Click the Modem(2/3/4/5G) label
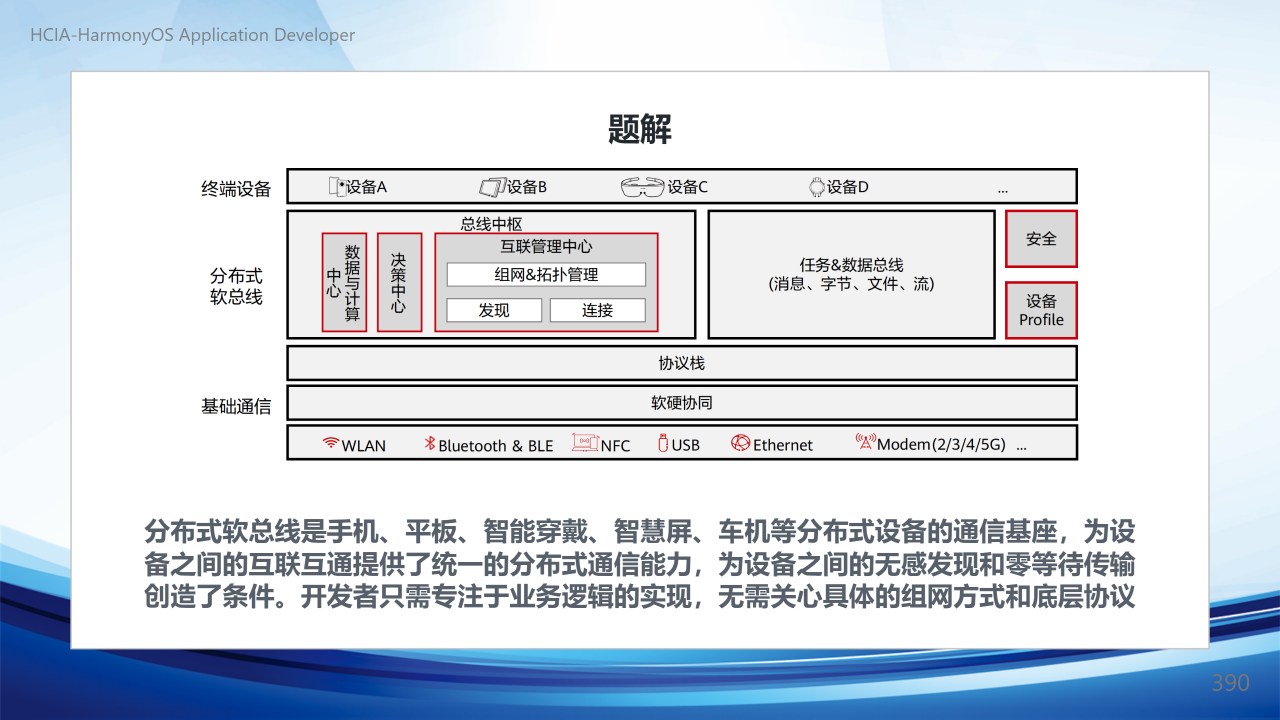 point(942,445)
